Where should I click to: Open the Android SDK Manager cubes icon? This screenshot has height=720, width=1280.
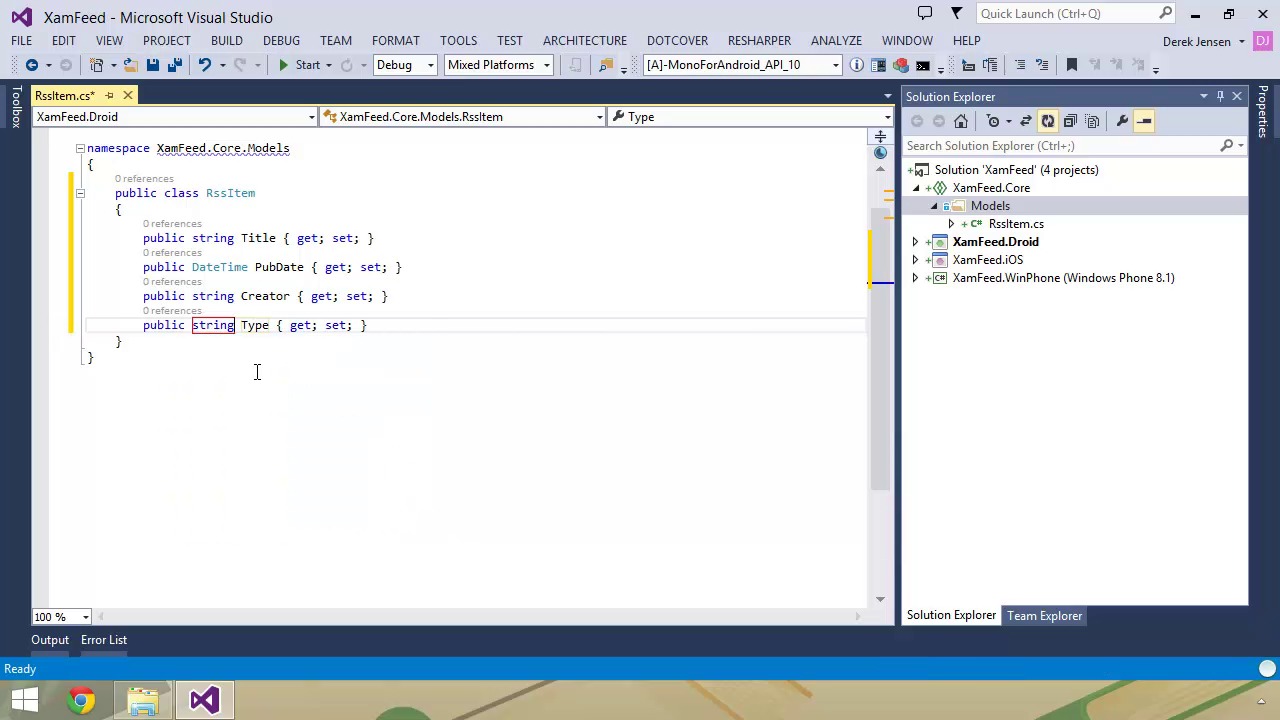tap(900, 65)
